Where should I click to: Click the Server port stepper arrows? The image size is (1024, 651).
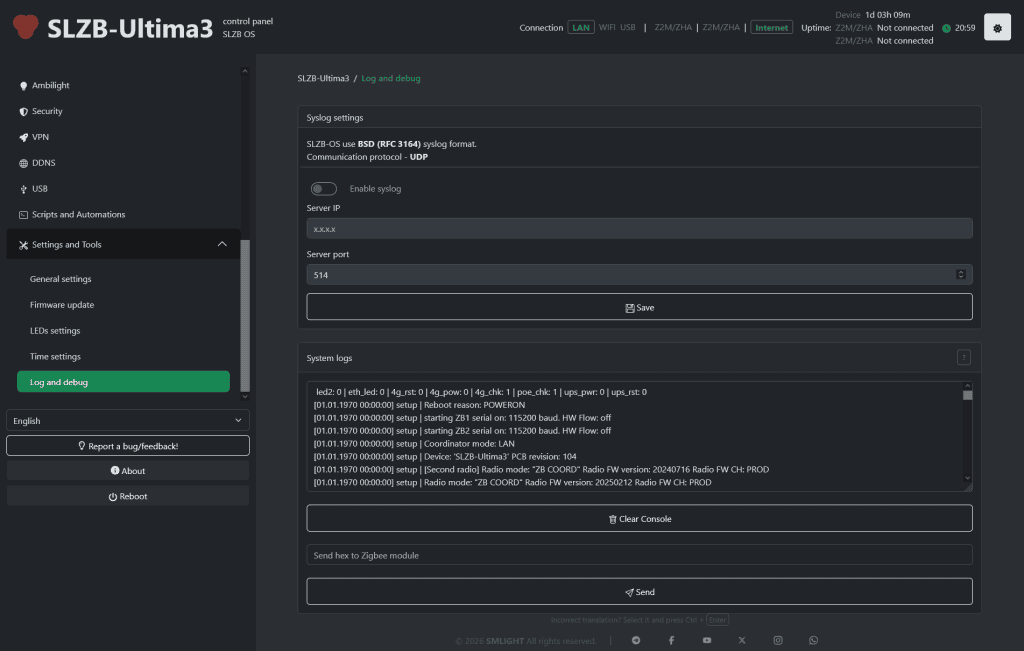pyautogui.click(x=961, y=275)
